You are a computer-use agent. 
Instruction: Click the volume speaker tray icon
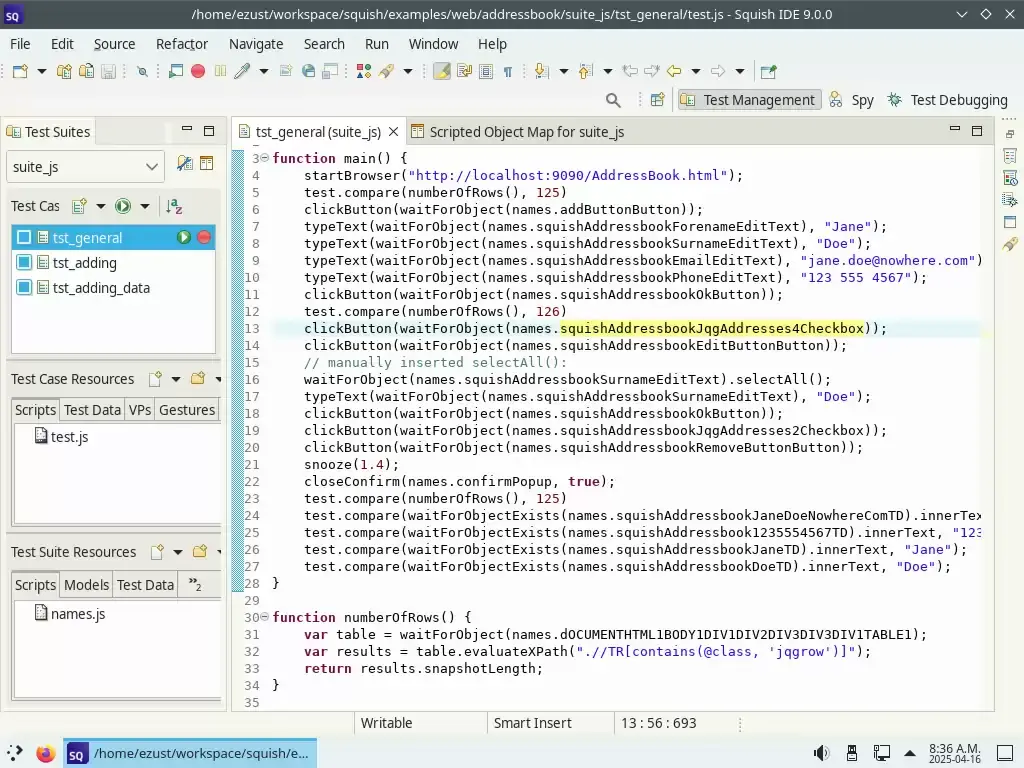(822, 753)
